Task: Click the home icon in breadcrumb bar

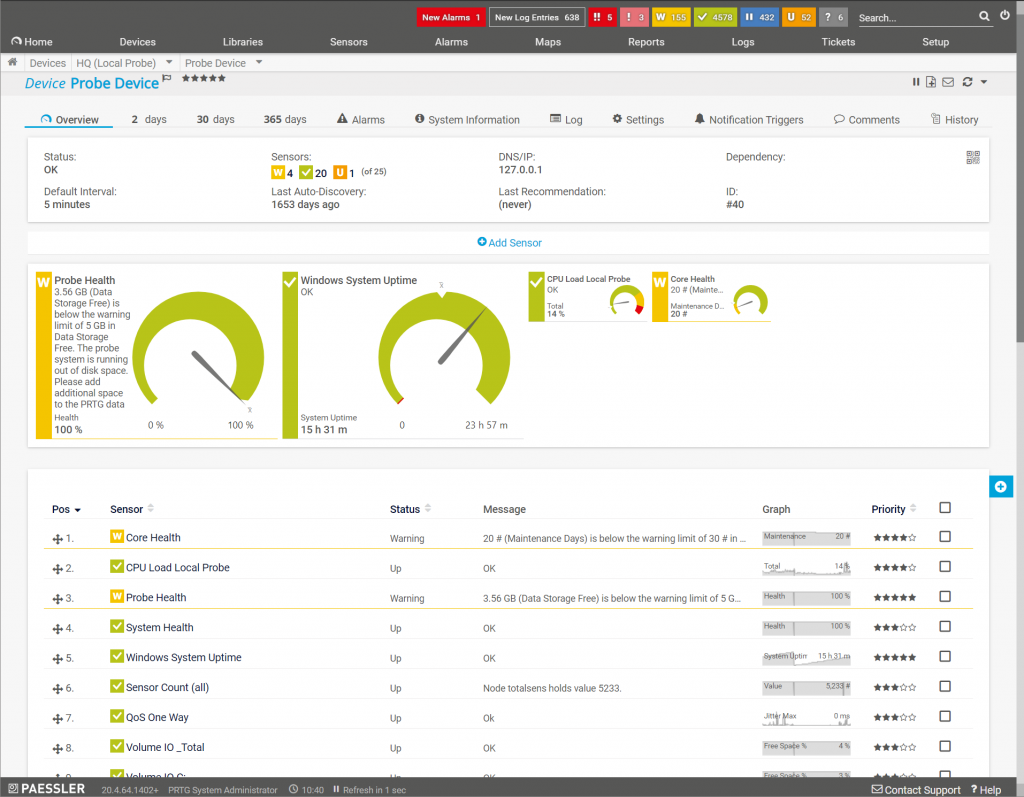Action: [13, 63]
